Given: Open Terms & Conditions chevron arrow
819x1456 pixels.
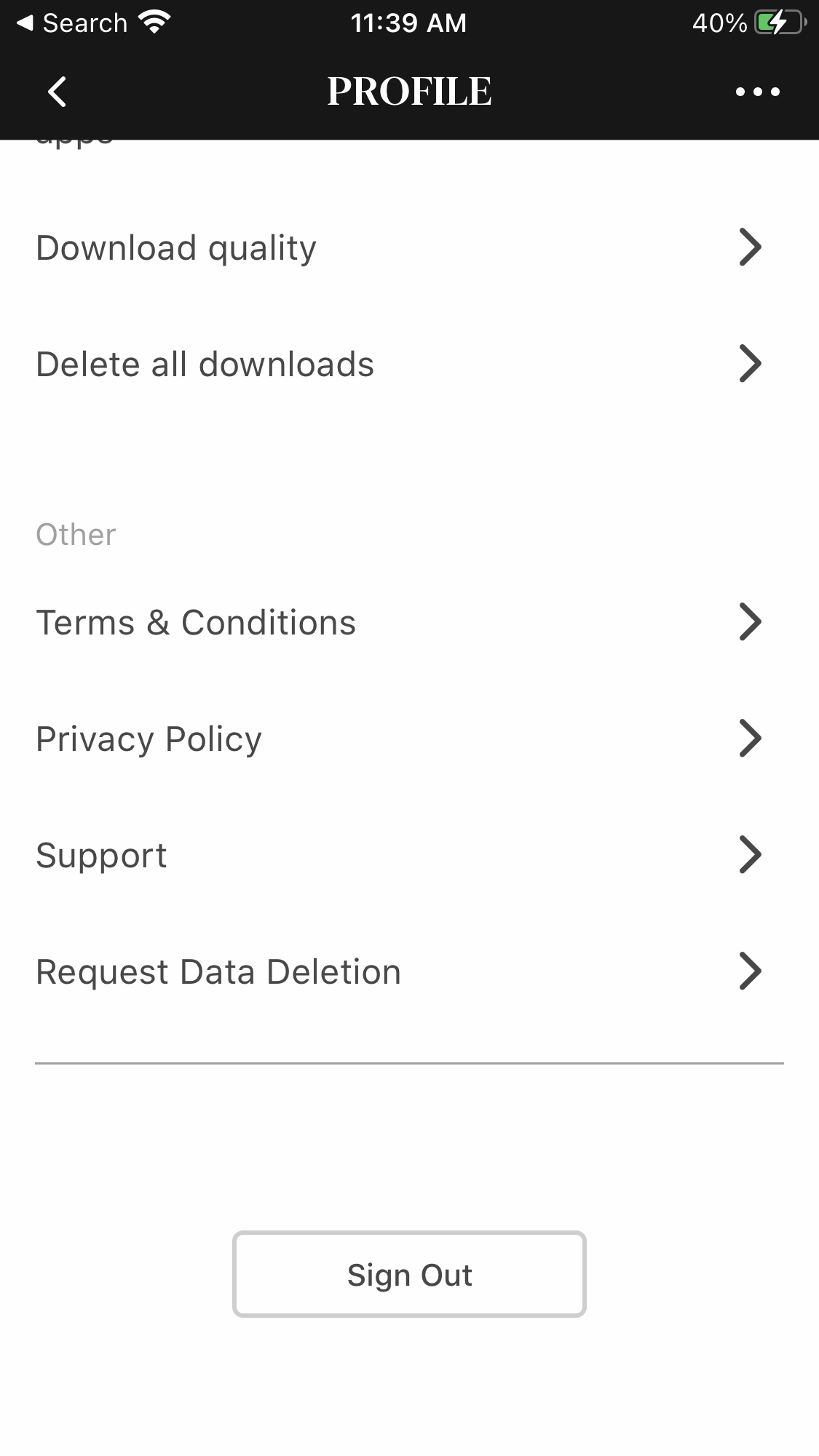Looking at the screenshot, I should [x=750, y=622].
